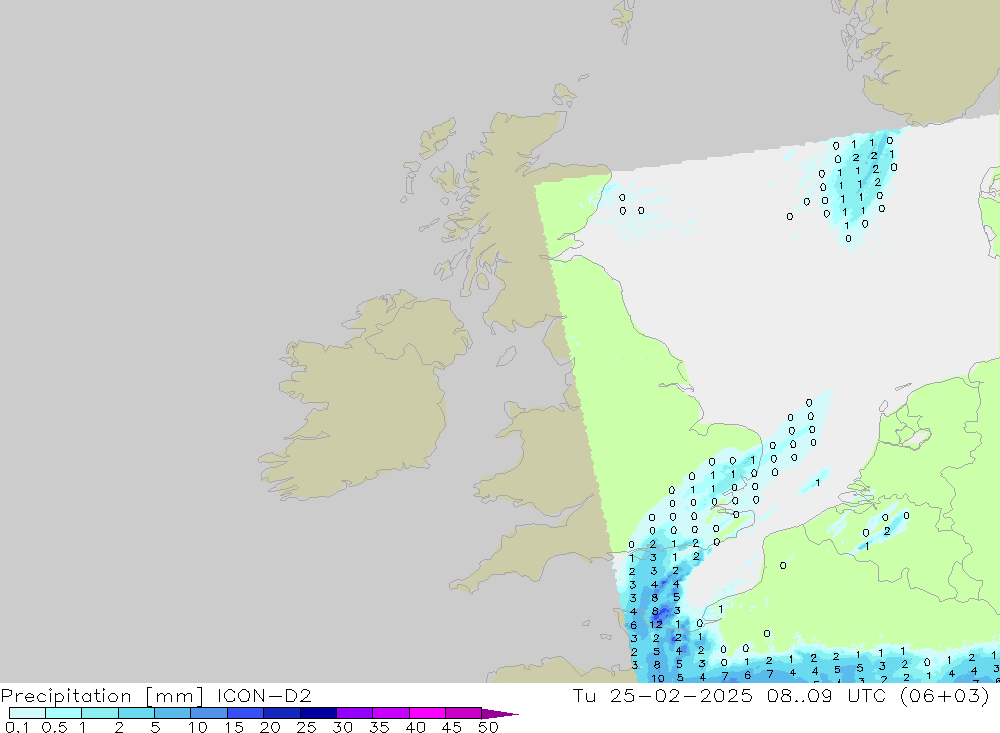Click the 0.1–0.5 mm legend color swatch
1000x733 pixels.
(27, 713)
